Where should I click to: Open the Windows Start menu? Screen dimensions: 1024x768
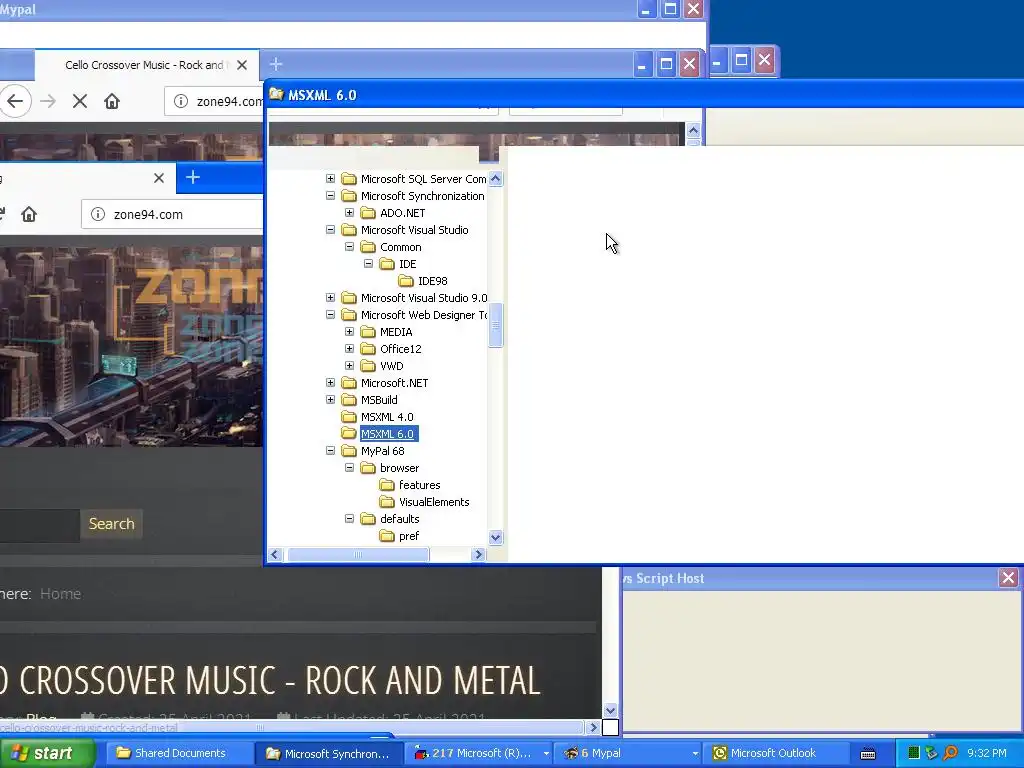(47, 753)
